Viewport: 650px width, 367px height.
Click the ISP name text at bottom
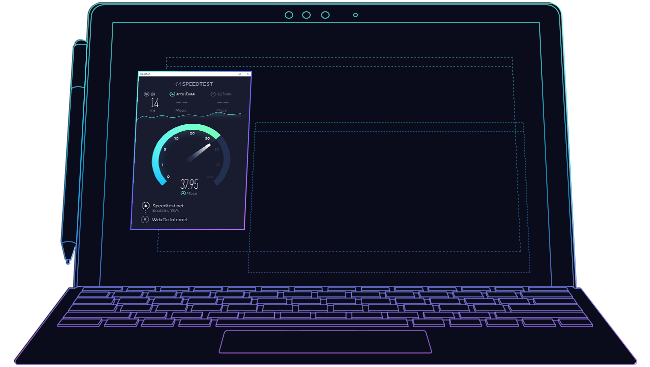coord(170,220)
